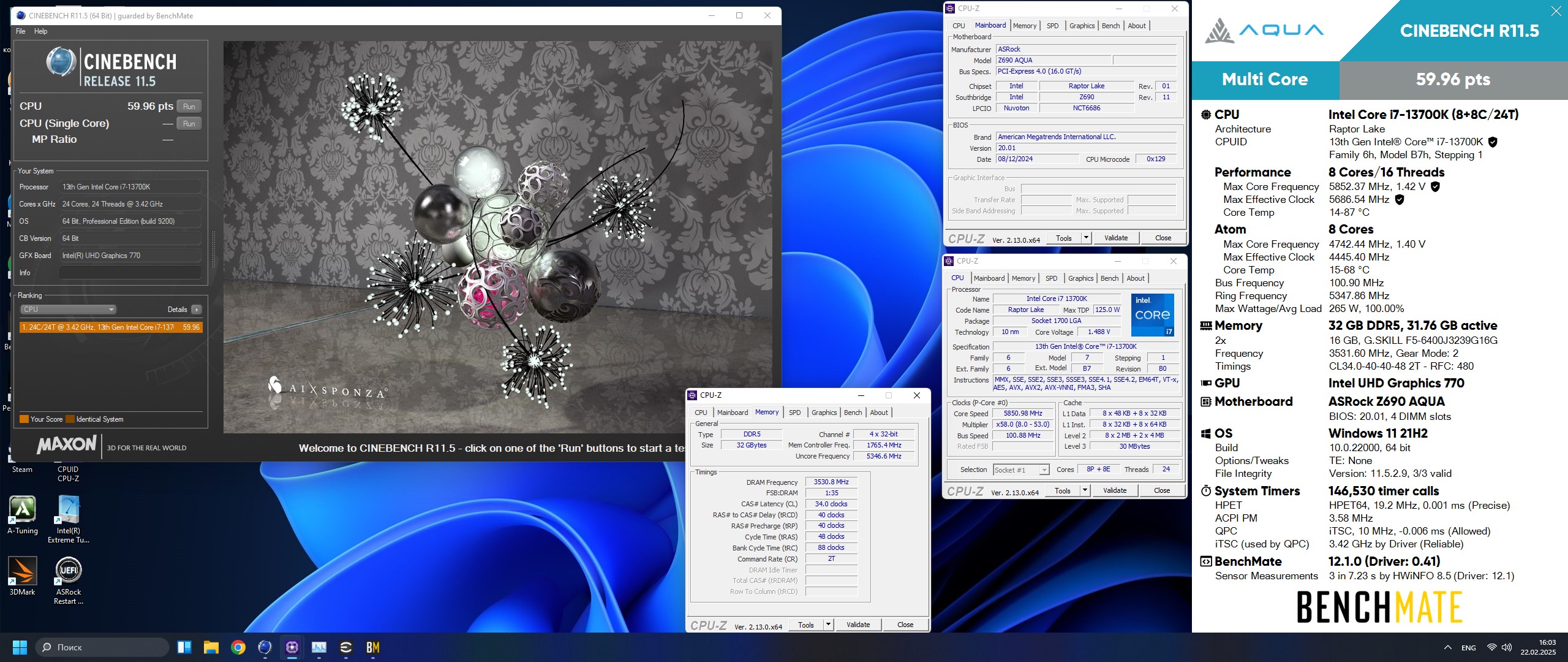Click Uncore Frequency 5346.6 MHz value
Screen dimensions: 1568x662
point(884,457)
